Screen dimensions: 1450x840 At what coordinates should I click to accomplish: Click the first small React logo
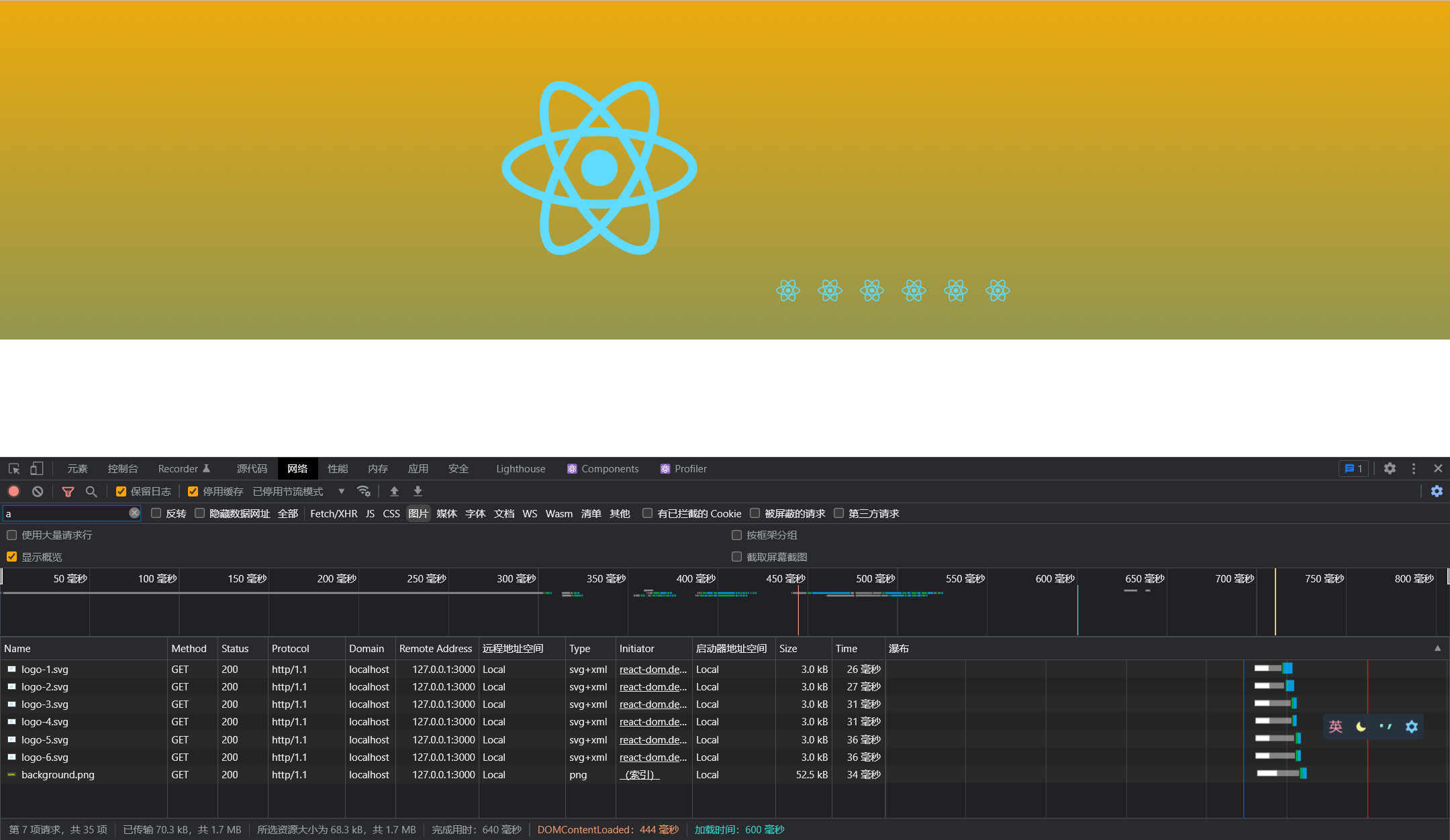788,291
